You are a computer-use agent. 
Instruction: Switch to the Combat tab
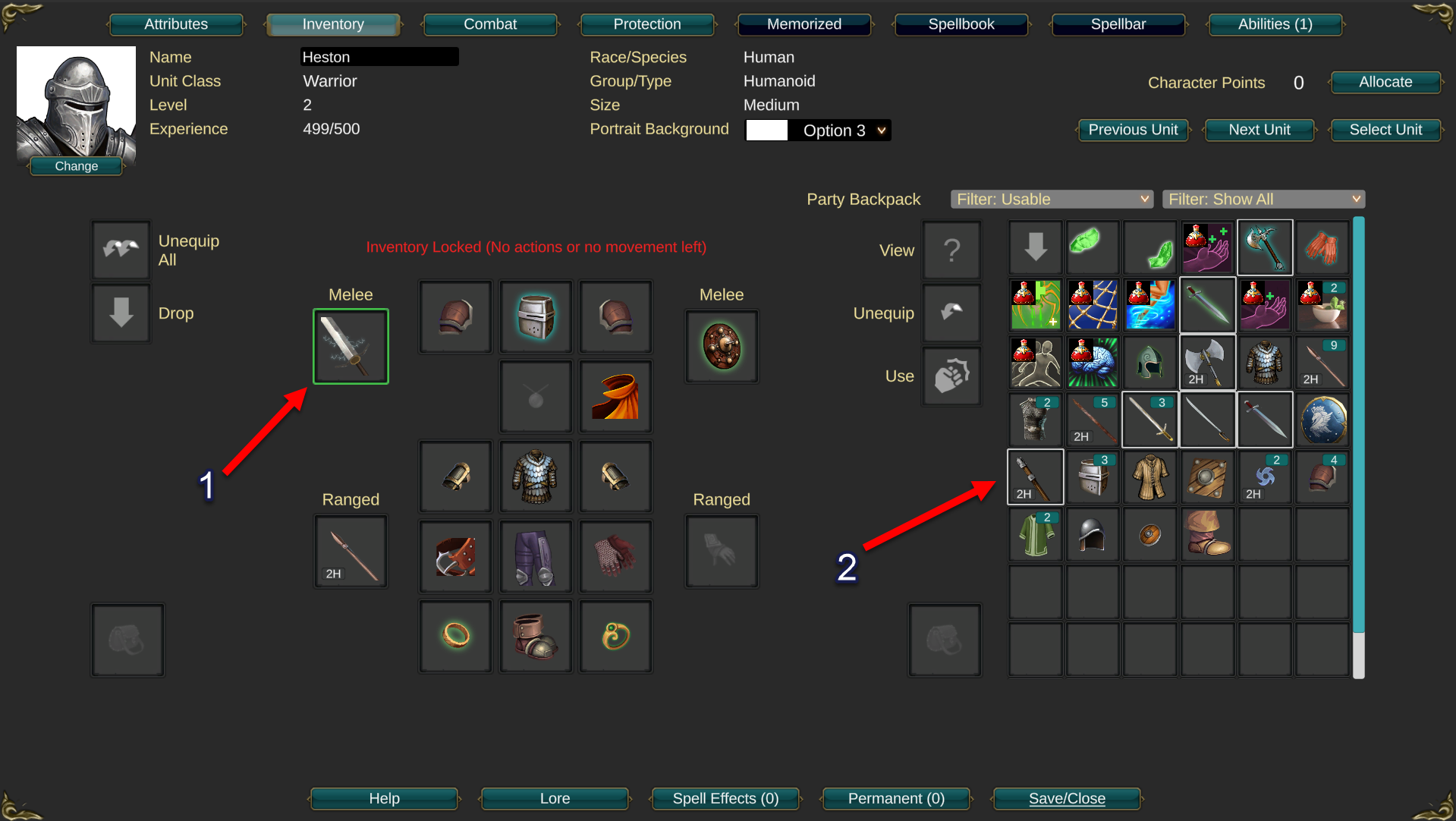coord(490,24)
